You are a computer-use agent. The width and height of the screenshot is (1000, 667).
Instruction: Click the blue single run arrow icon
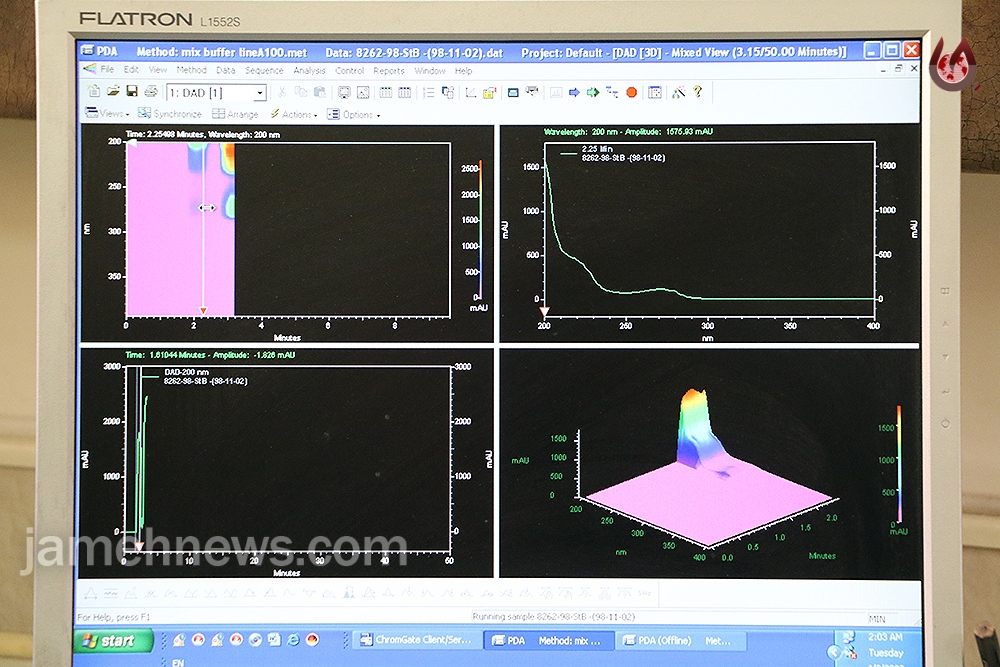coord(574,92)
